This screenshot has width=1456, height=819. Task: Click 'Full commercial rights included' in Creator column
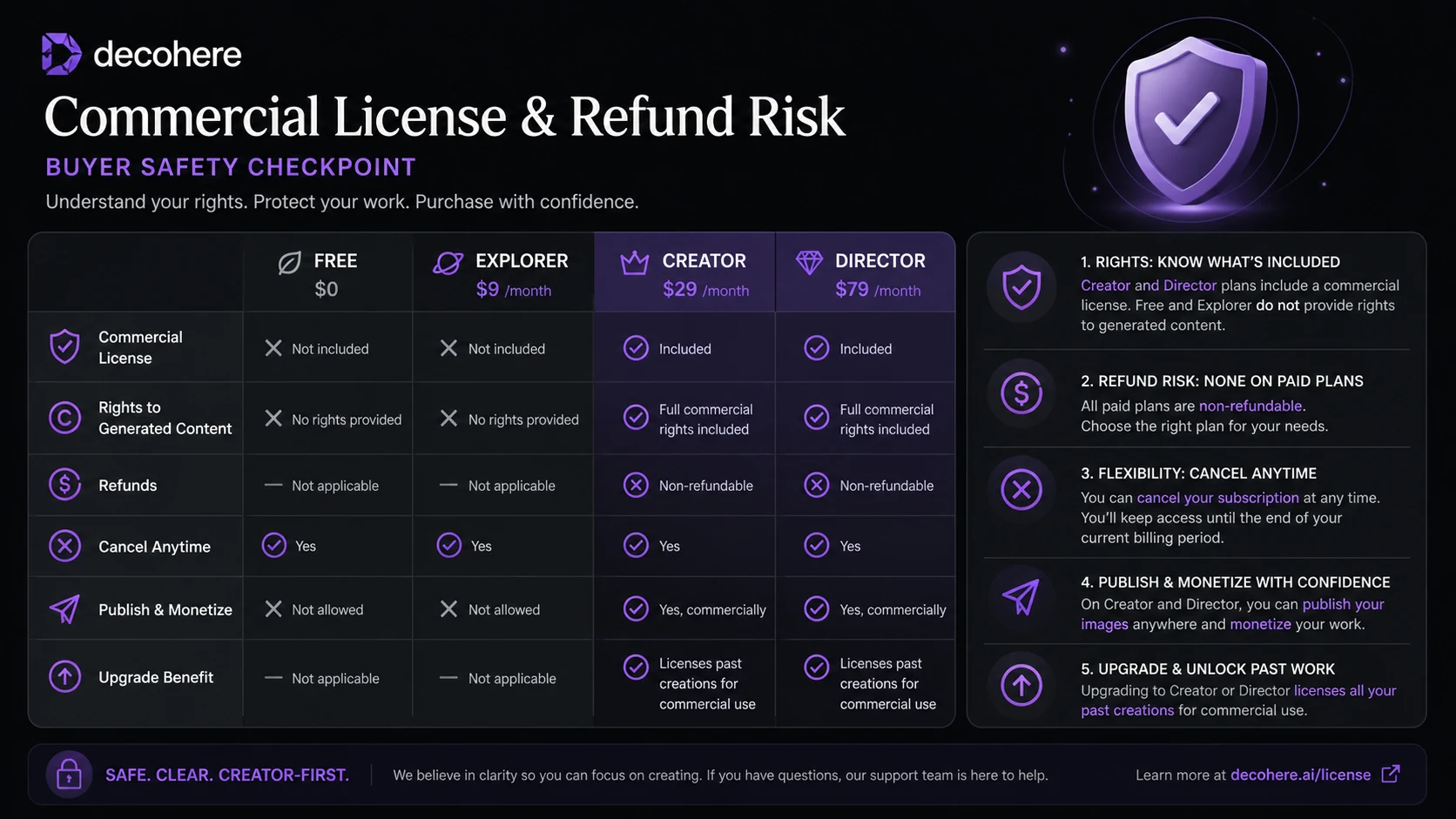click(x=705, y=419)
